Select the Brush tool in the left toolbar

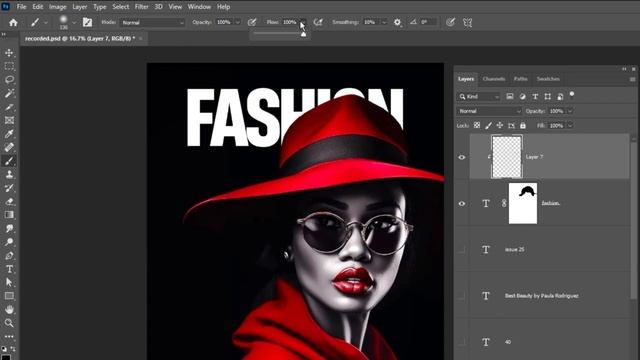[9, 161]
